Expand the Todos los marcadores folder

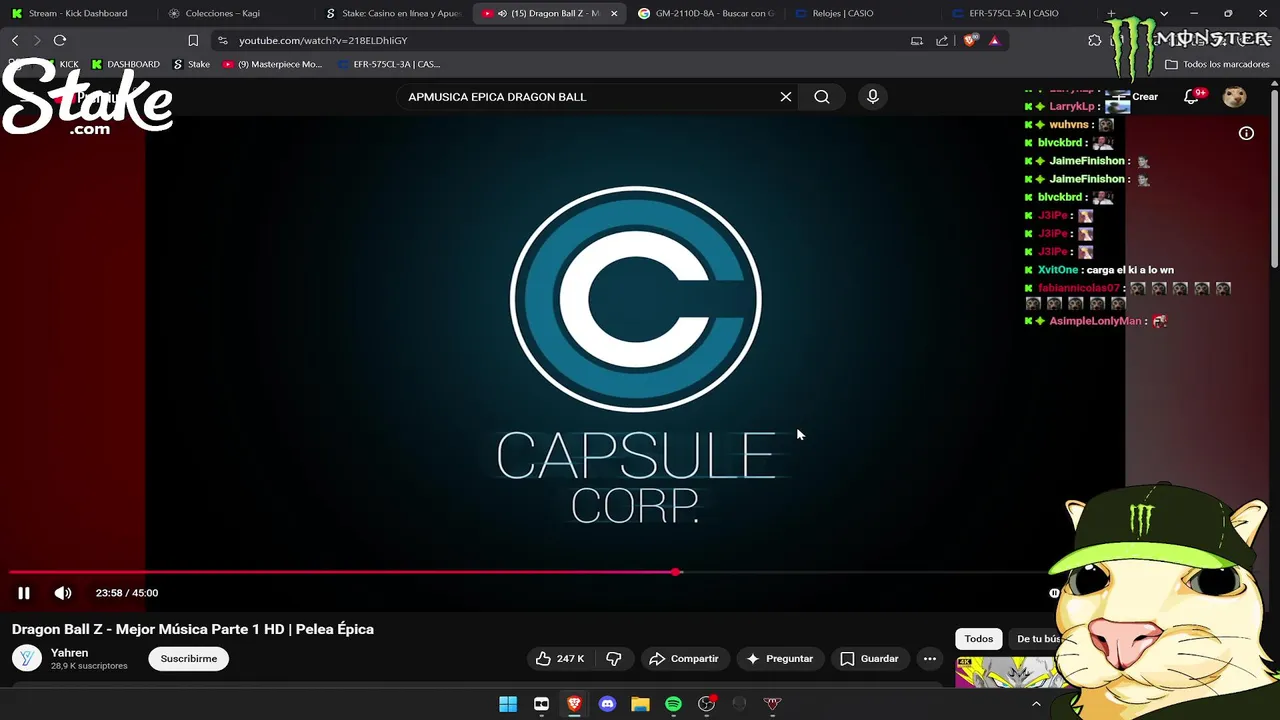[x=1217, y=64]
